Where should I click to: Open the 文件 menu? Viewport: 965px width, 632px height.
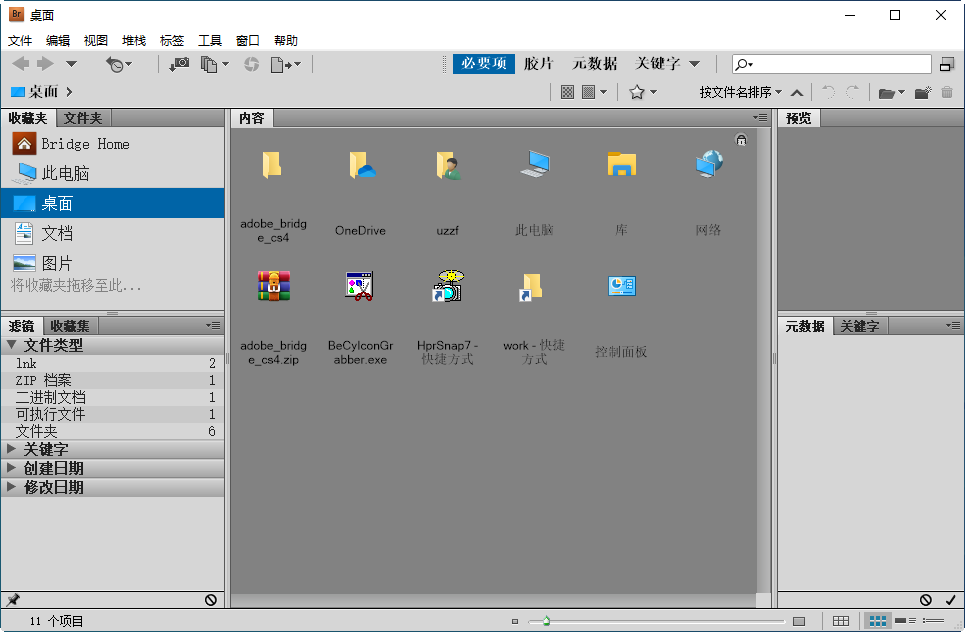20,41
